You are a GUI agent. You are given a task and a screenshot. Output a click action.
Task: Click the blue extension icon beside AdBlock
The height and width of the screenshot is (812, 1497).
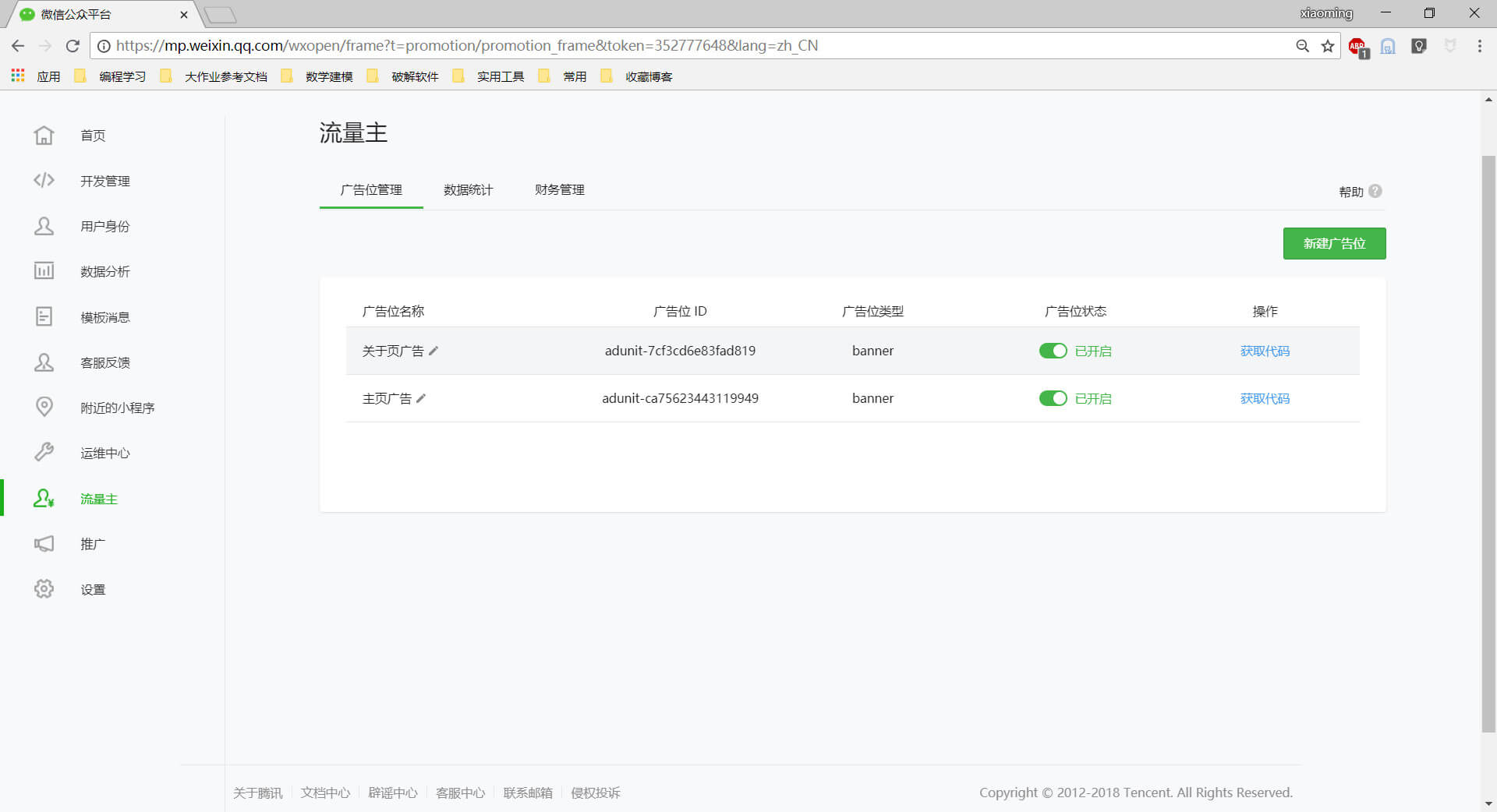coord(1388,47)
